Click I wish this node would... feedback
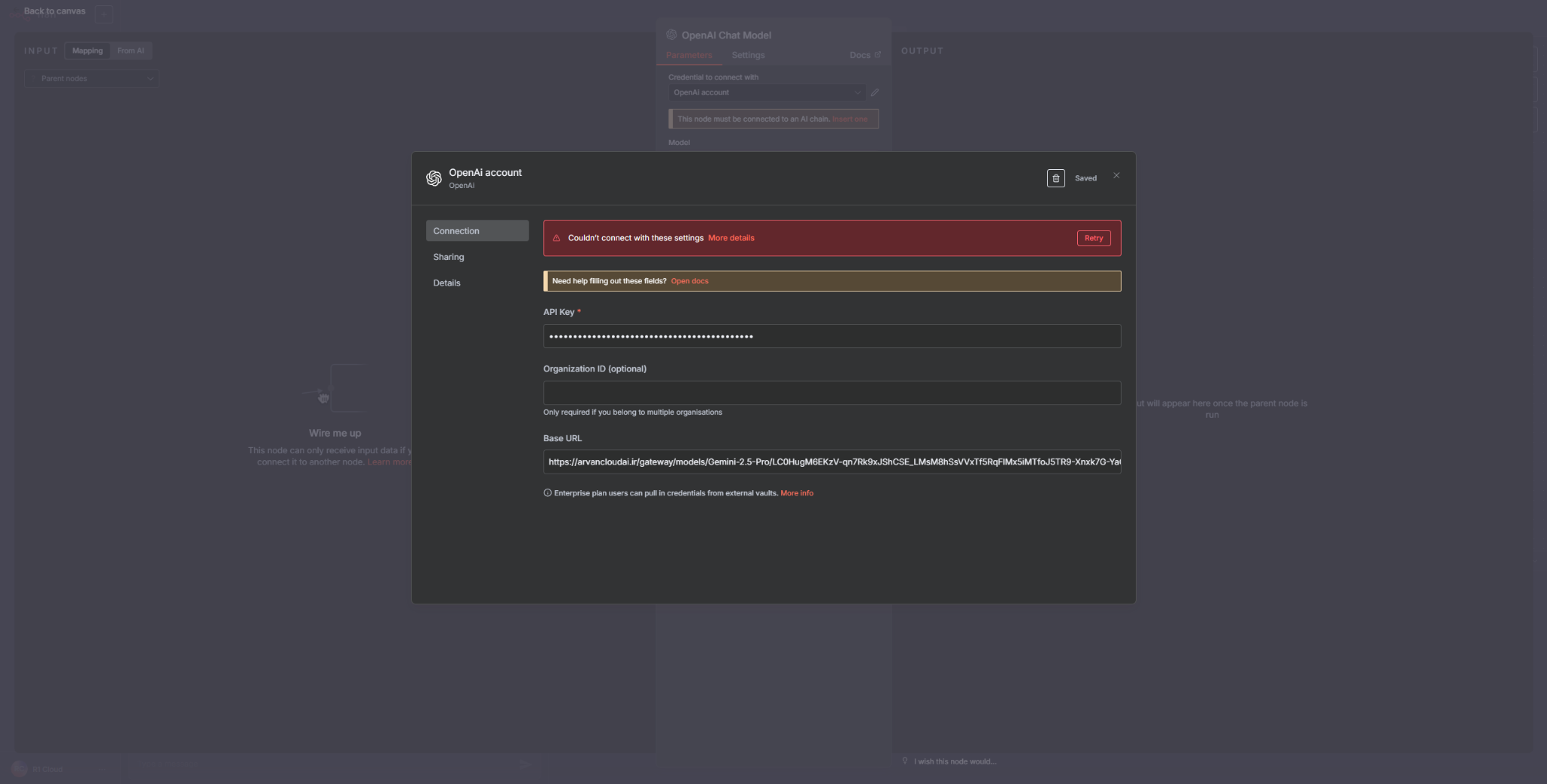This screenshot has width=1547, height=784. (955, 761)
